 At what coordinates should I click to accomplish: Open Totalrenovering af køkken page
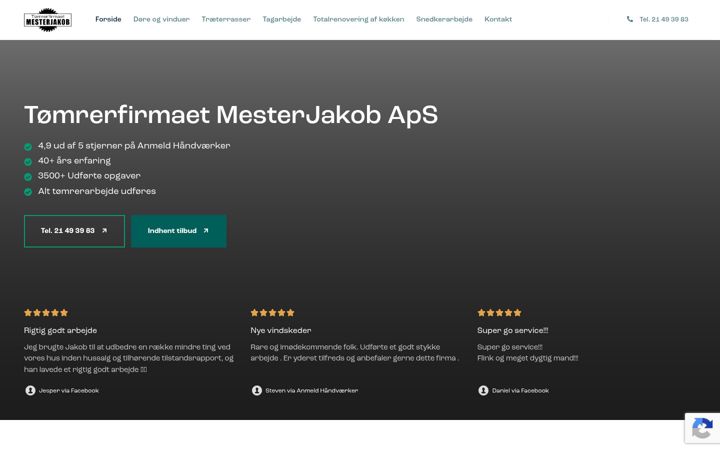point(359,19)
